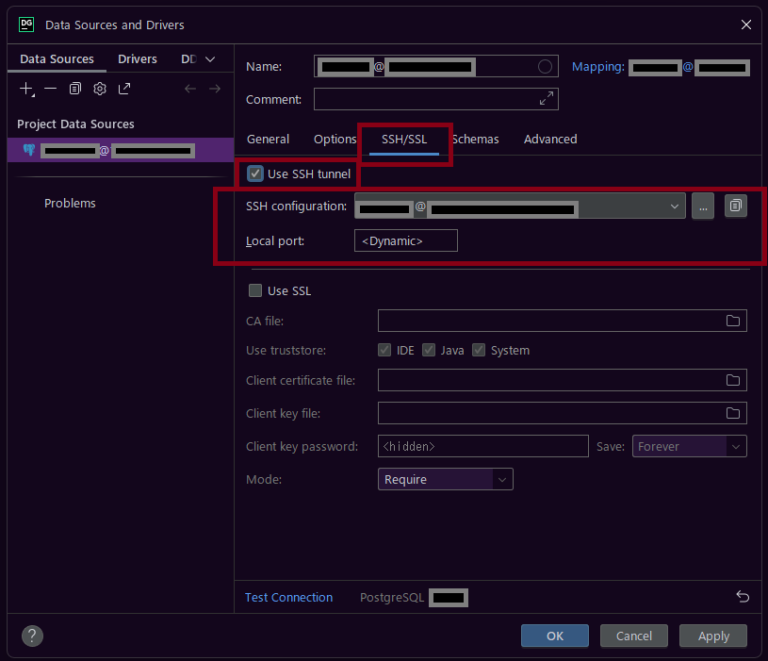Click the Test Connection link
The width and height of the screenshot is (768, 661).
pyautogui.click(x=288, y=597)
